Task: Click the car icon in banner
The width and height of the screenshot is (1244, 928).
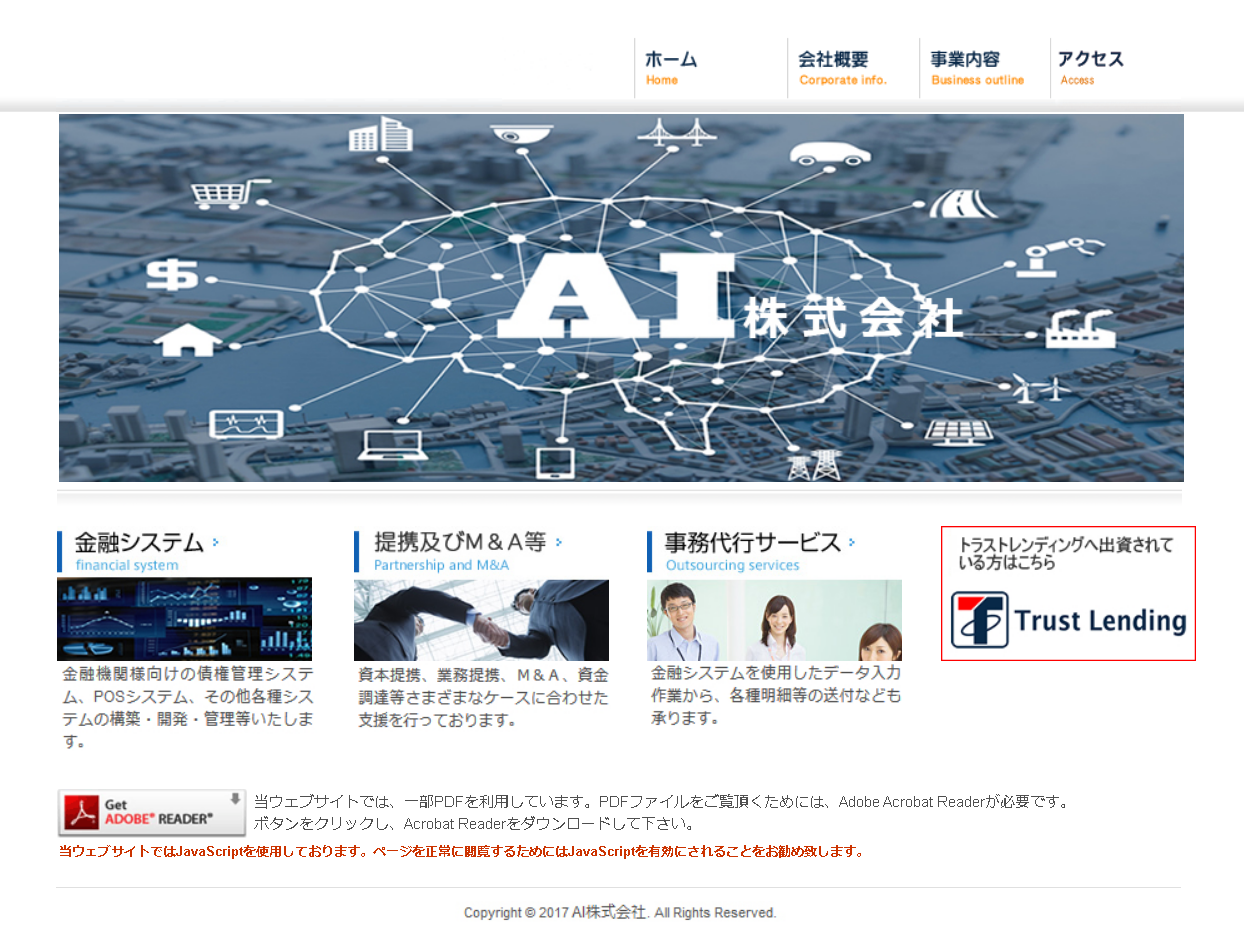Action: coord(830,152)
